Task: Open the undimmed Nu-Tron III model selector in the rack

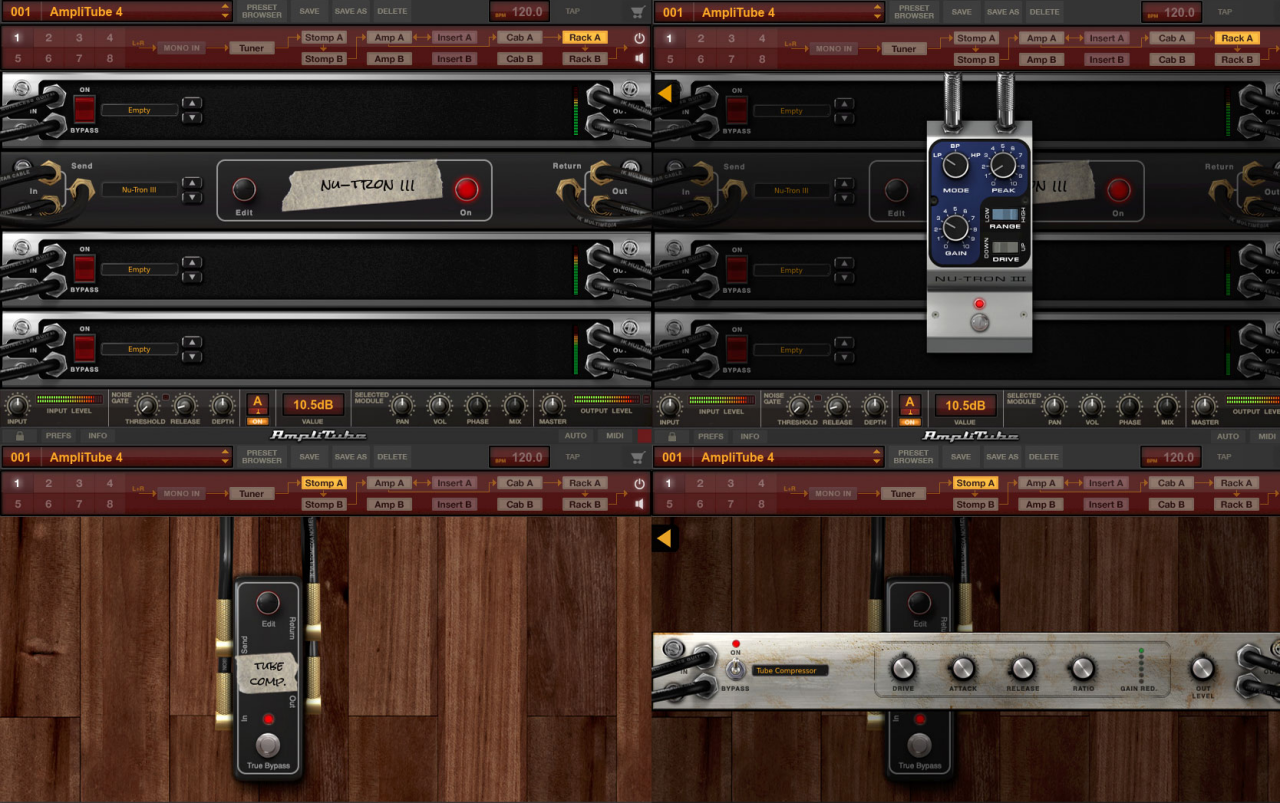Action: tap(139, 189)
